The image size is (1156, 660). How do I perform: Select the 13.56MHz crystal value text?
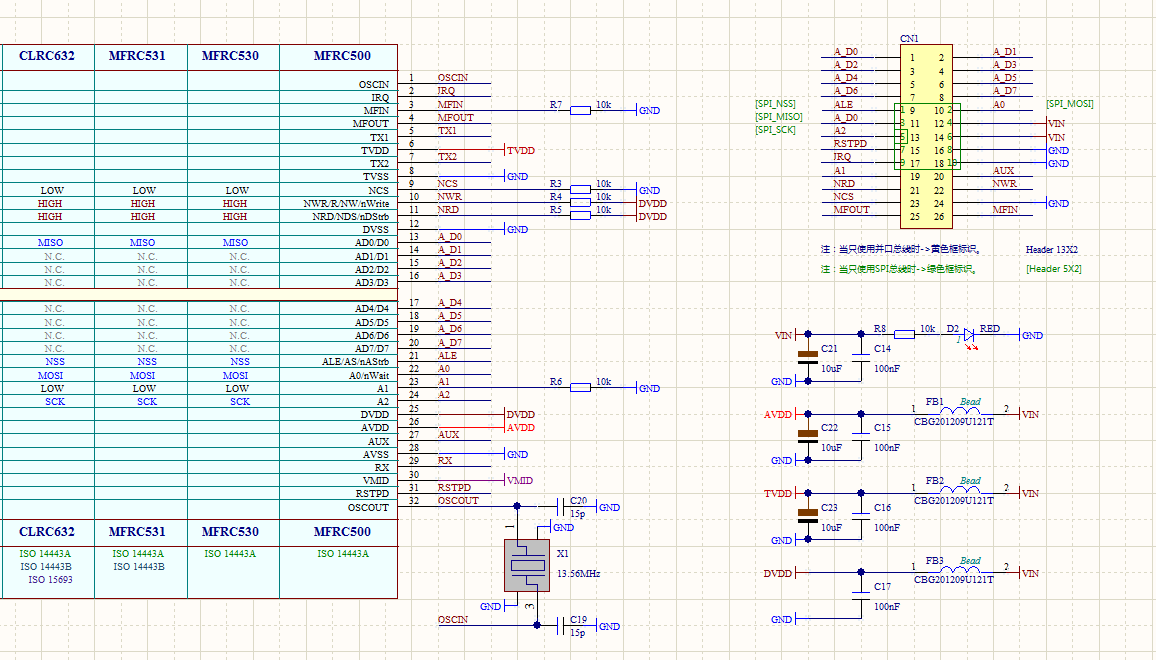tap(578, 573)
